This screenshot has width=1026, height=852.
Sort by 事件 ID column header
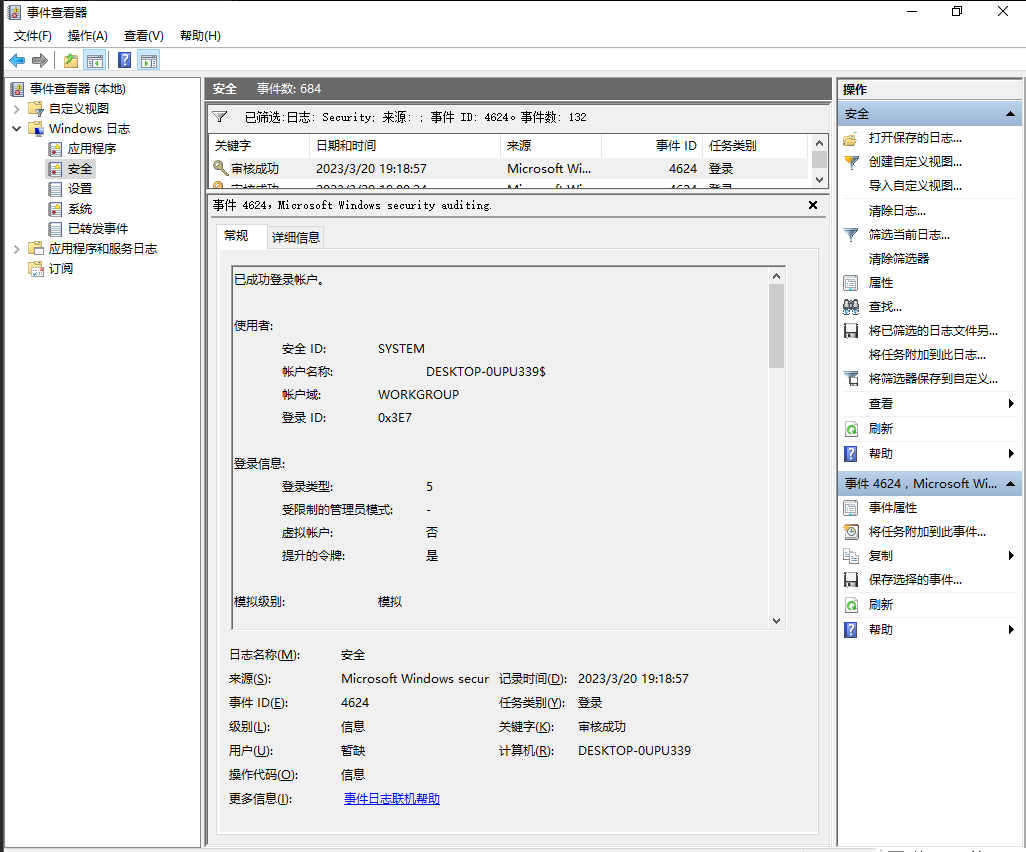652,146
